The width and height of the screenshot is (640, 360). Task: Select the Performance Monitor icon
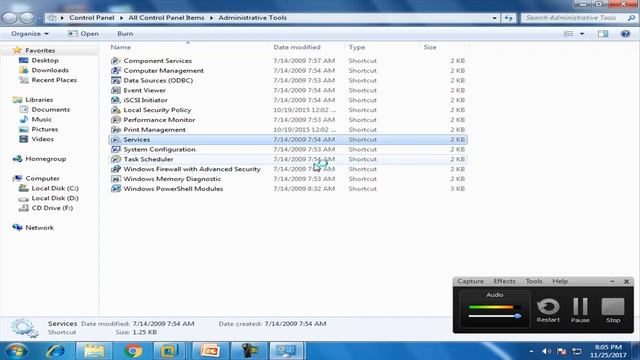(116, 120)
